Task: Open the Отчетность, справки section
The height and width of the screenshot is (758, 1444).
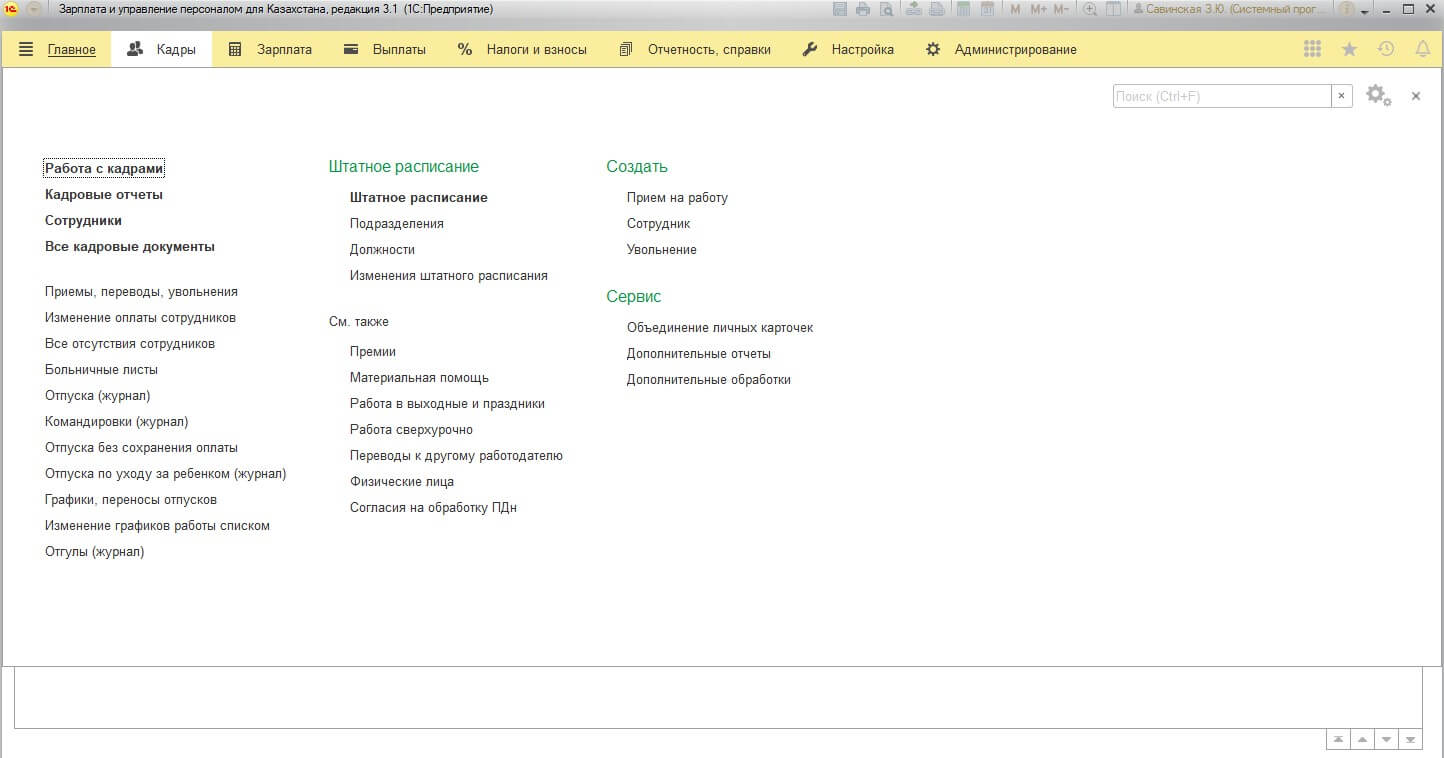Action: [x=694, y=49]
